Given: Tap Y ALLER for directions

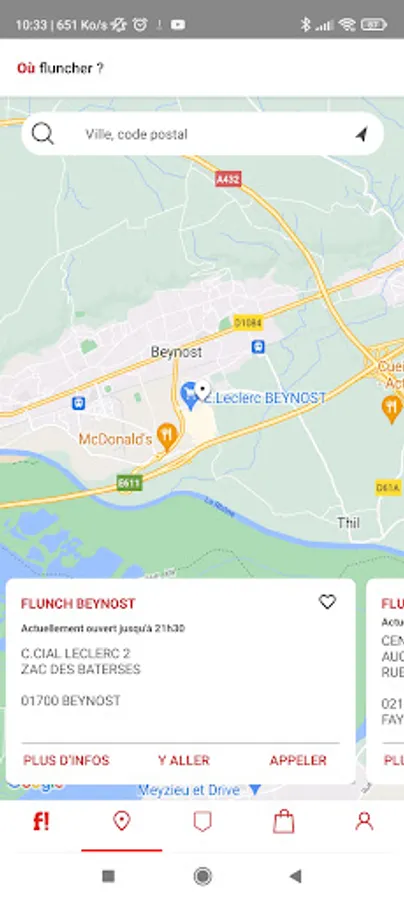Looking at the screenshot, I should click(184, 761).
